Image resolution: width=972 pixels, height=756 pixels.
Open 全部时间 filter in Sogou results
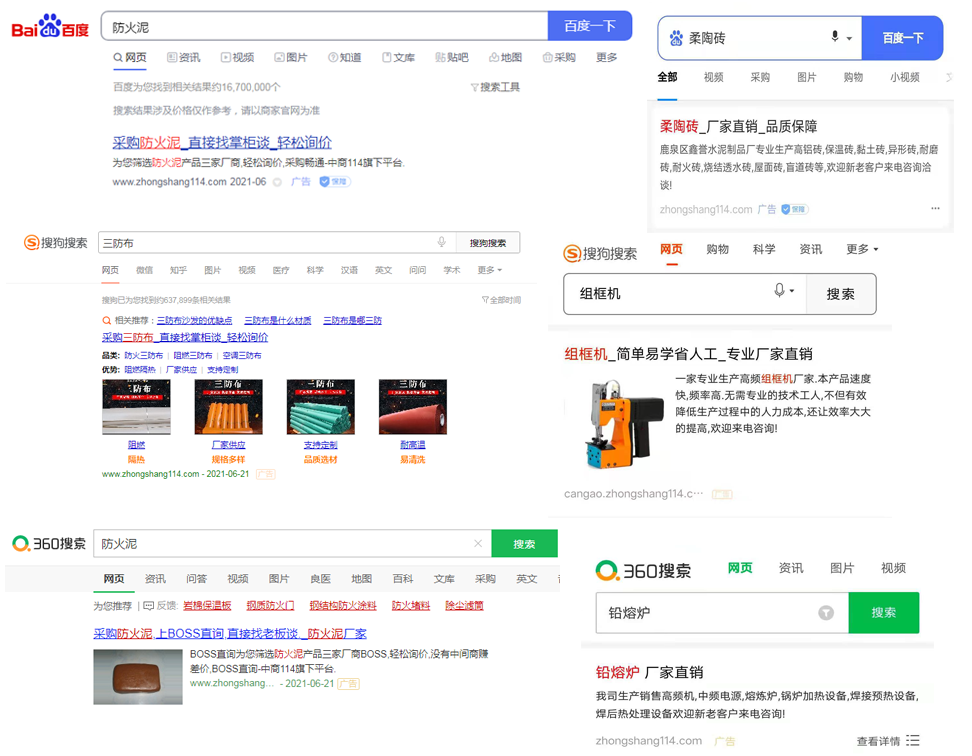point(501,300)
